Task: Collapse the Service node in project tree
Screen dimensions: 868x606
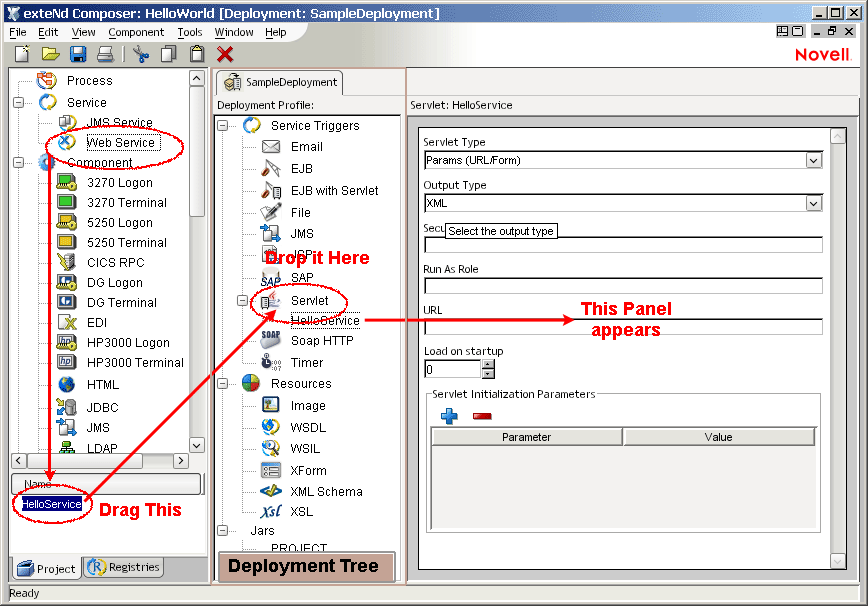Action: click(18, 102)
